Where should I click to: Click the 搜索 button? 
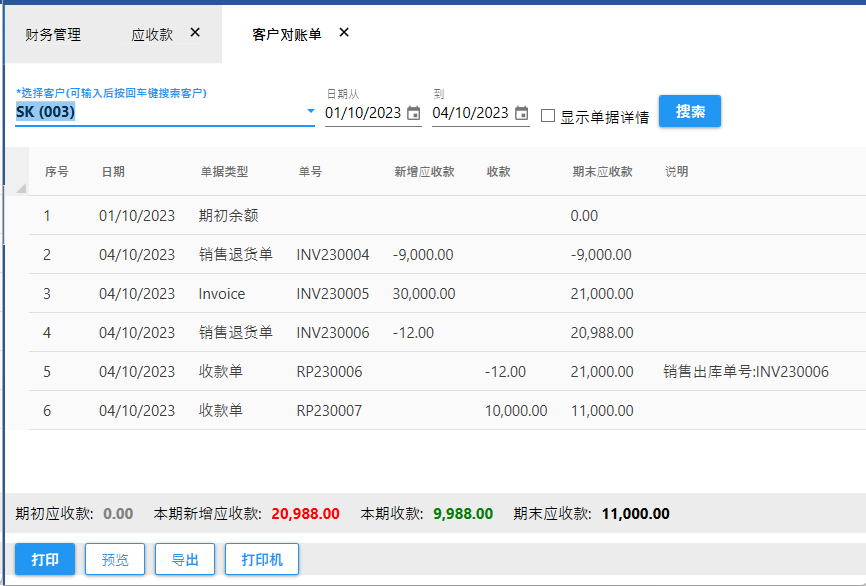pyautogui.click(x=689, y=112)
